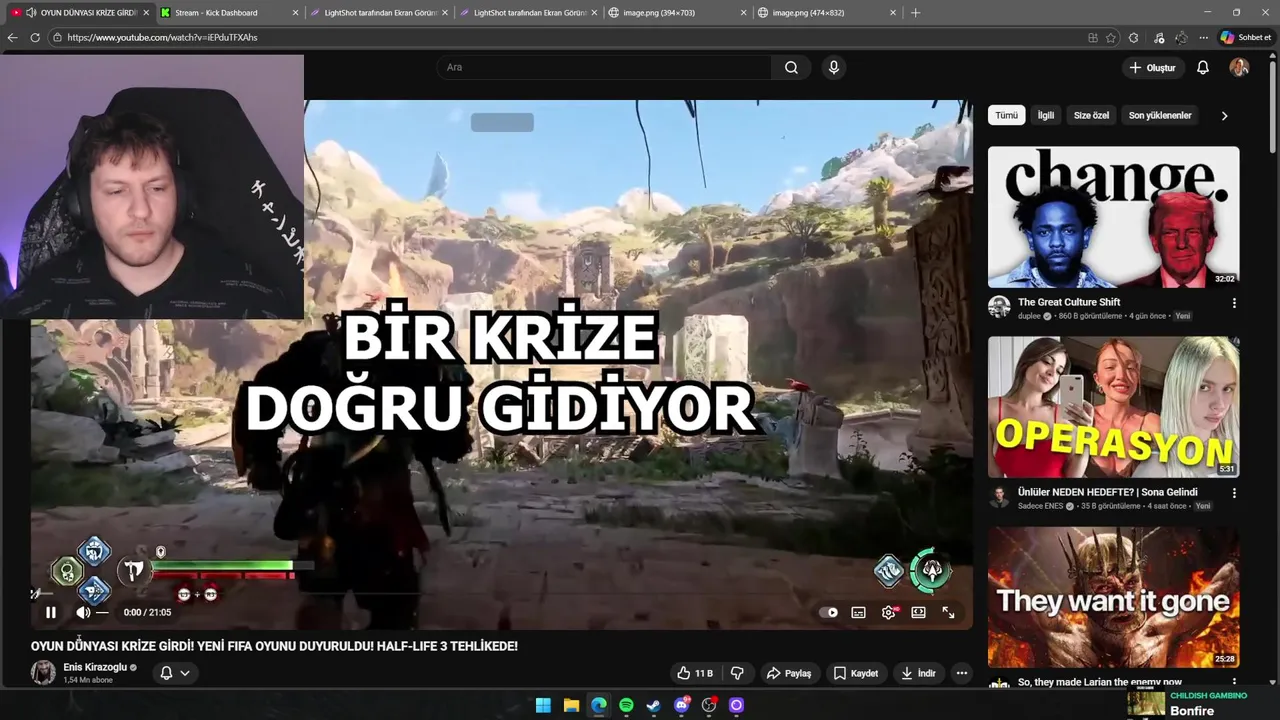Go back in the browser
This screenshot has height=720, width=1280.
coord(12,37)
